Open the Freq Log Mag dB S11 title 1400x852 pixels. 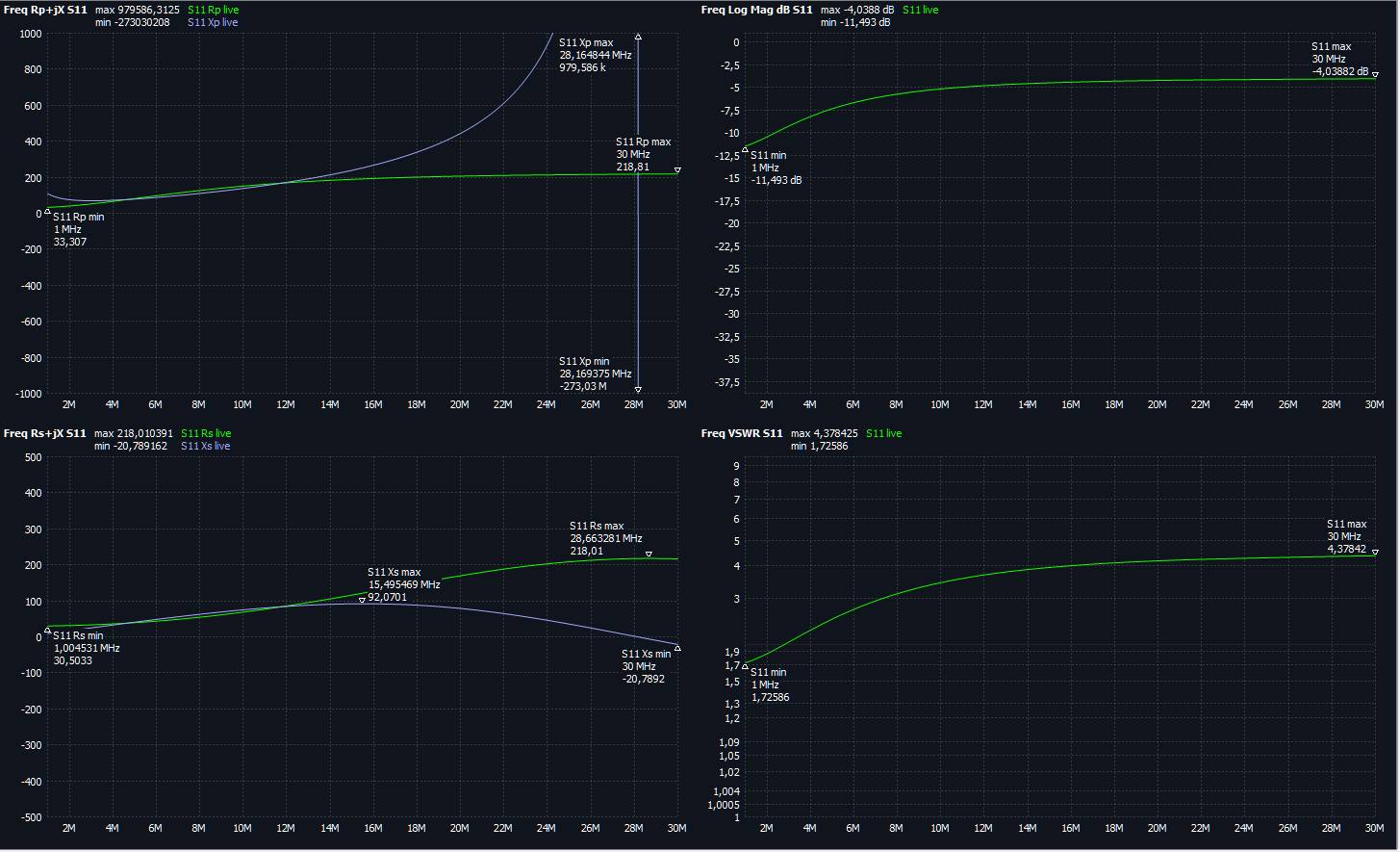click(x=756, y=10)
